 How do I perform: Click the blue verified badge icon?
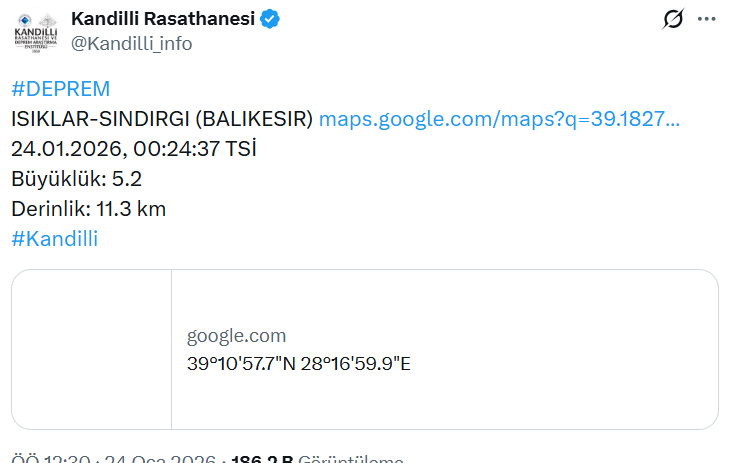[x=270, y=19]
